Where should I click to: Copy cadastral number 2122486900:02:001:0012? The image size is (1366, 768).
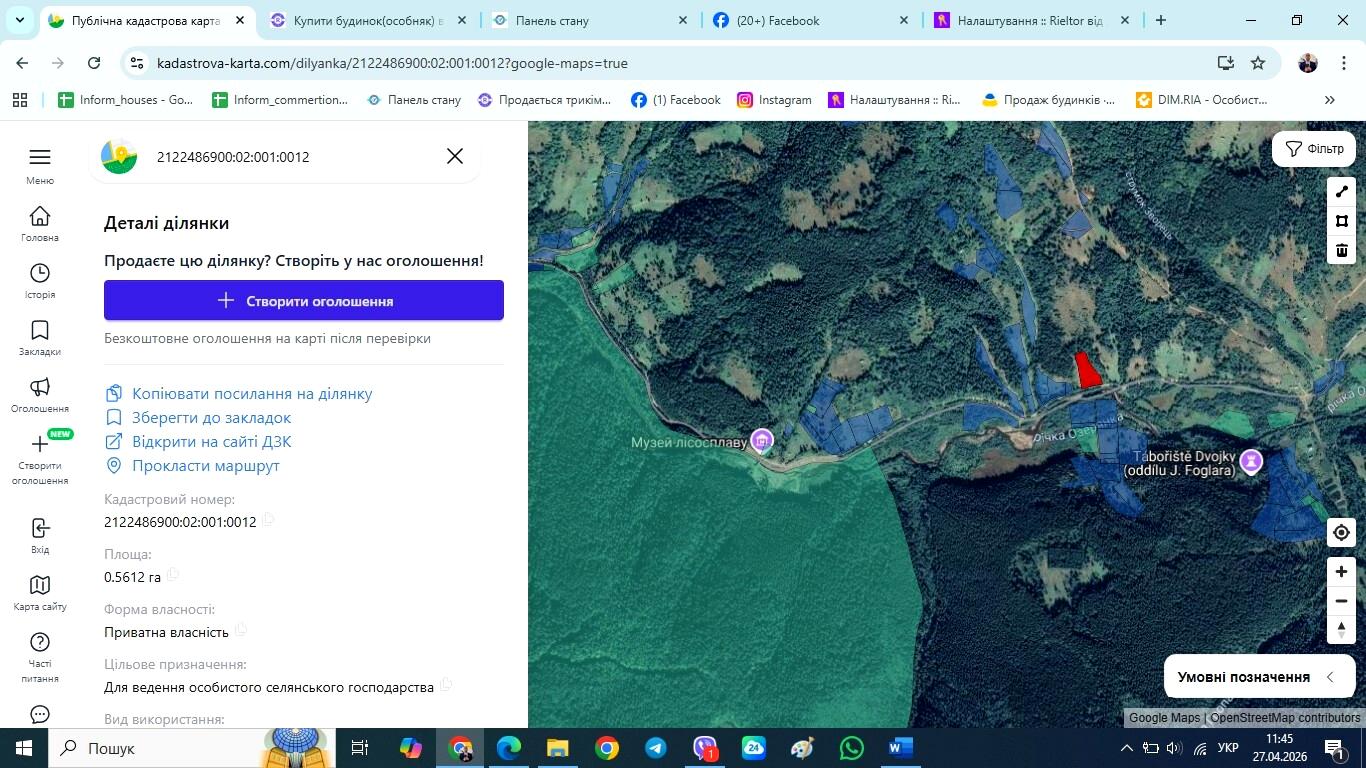point(268,521)
